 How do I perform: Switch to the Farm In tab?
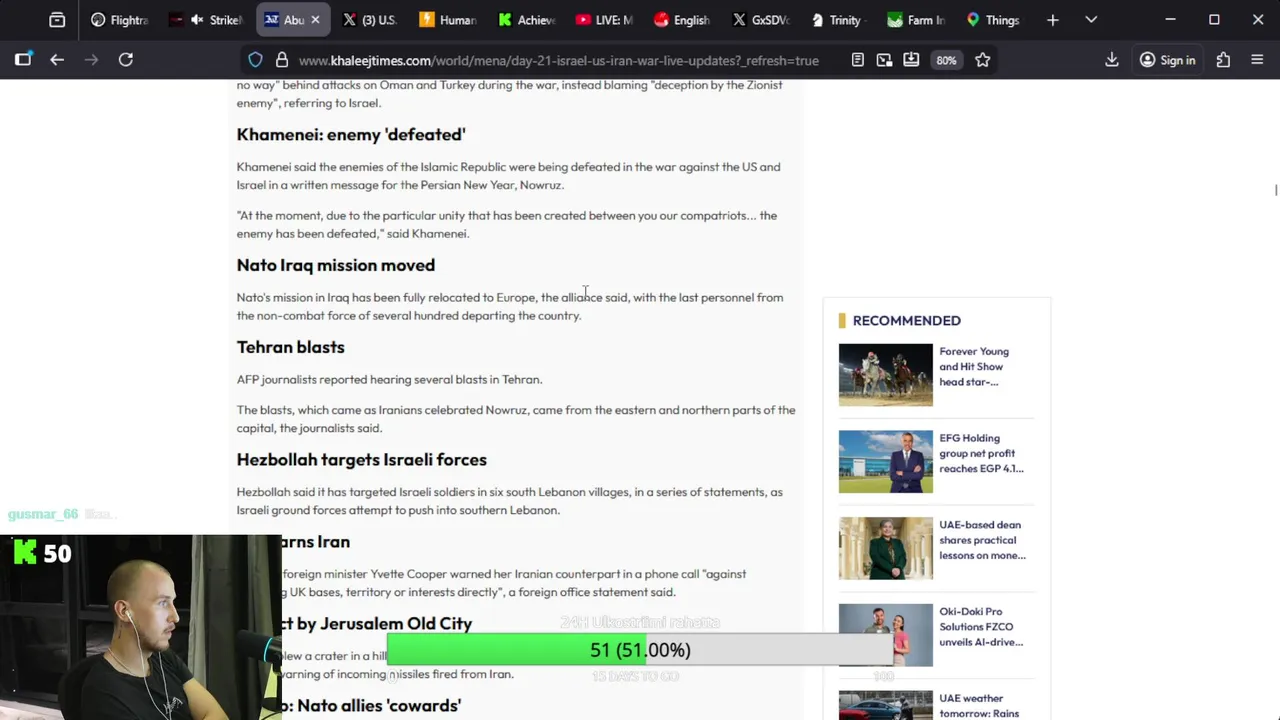[916, 20]
